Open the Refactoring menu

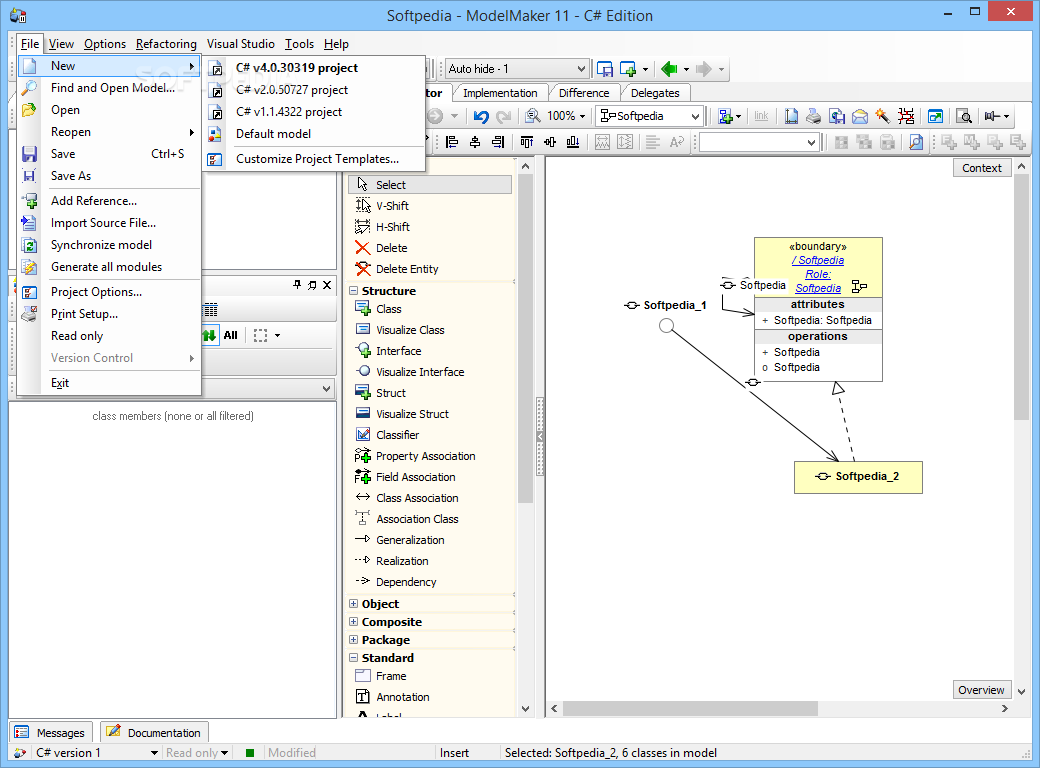coord(166,44)
